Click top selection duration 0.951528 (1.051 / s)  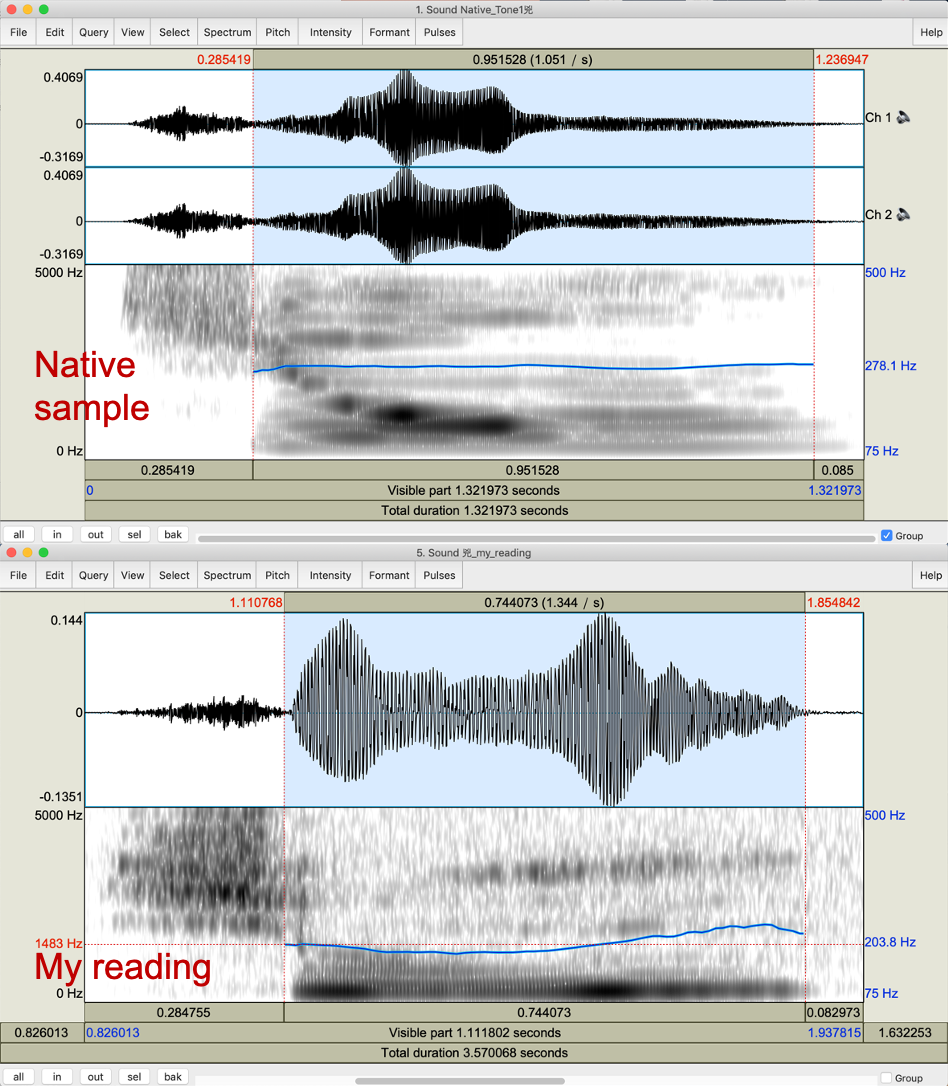533,60
